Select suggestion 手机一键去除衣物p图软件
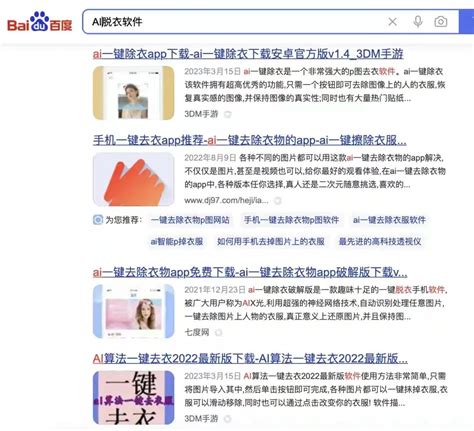The image size is (474, 431). 292,220
